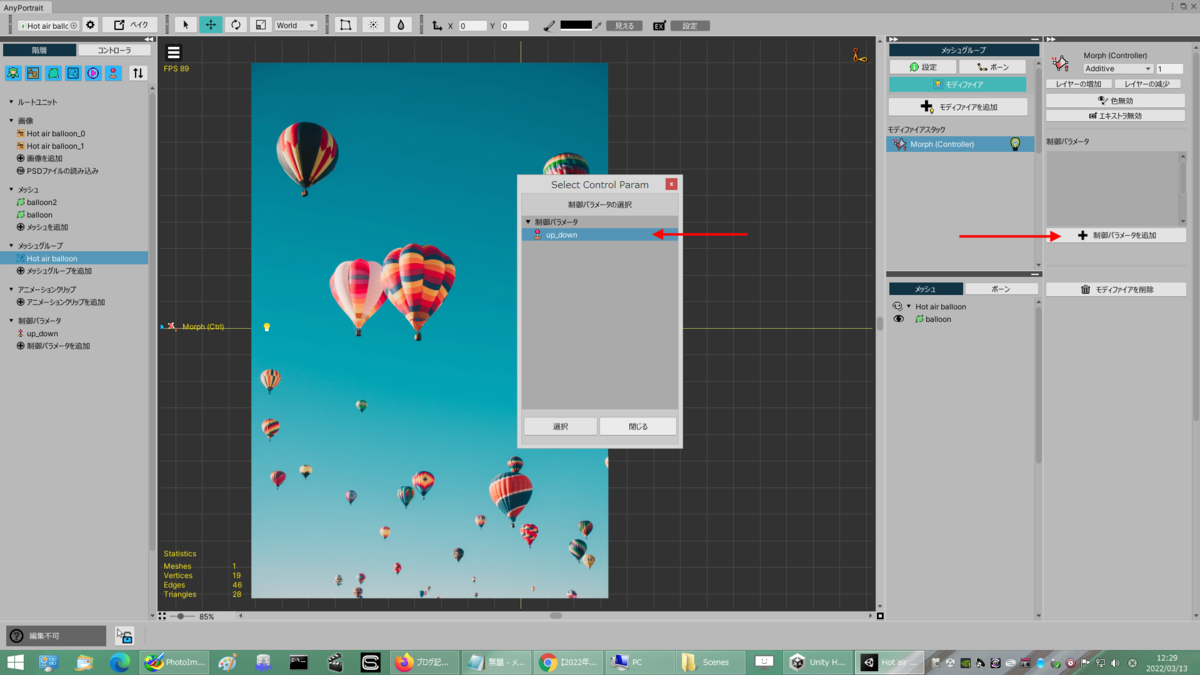Switch to the 階層 hierarchy tab
Viewport: 1200px width, 675px height.
pyautogui.click(x=39, y=50)
